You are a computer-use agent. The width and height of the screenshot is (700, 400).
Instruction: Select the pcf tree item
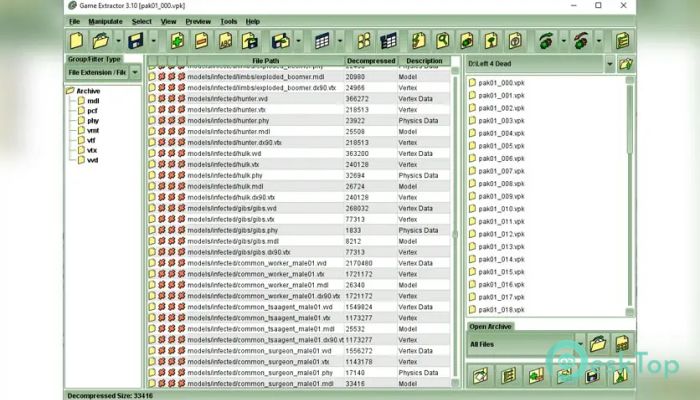pyautogui.click(x=92, y=111)
